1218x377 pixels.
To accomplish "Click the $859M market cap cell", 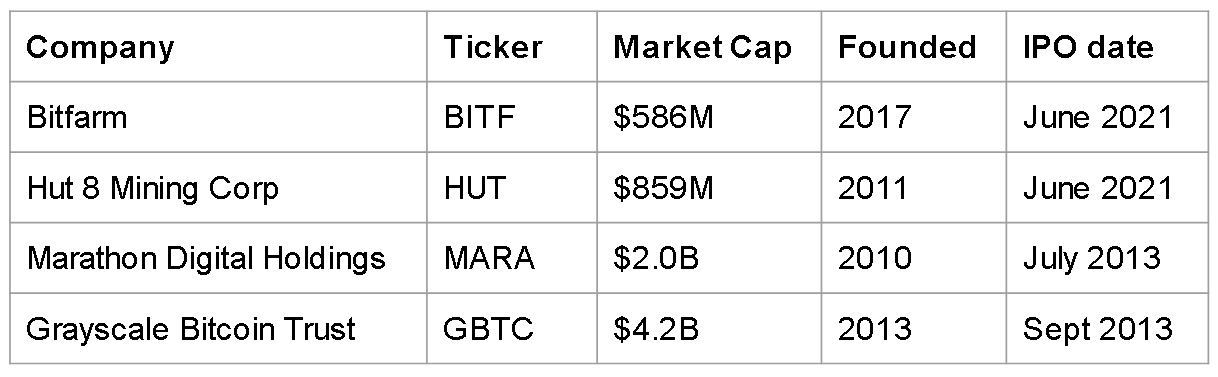I will point(710,187).
